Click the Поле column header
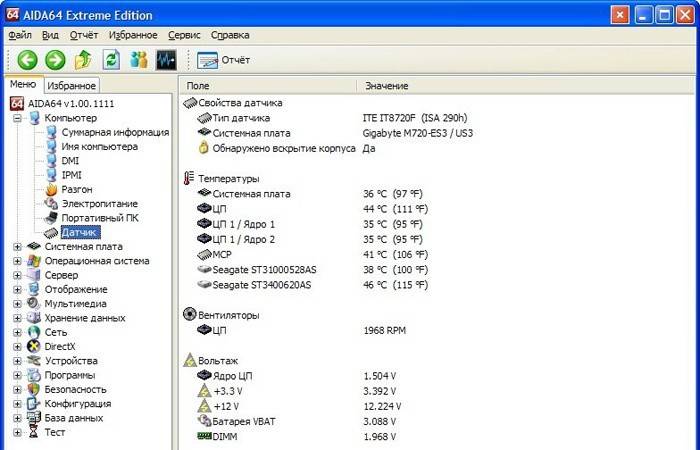 [198, 86]
